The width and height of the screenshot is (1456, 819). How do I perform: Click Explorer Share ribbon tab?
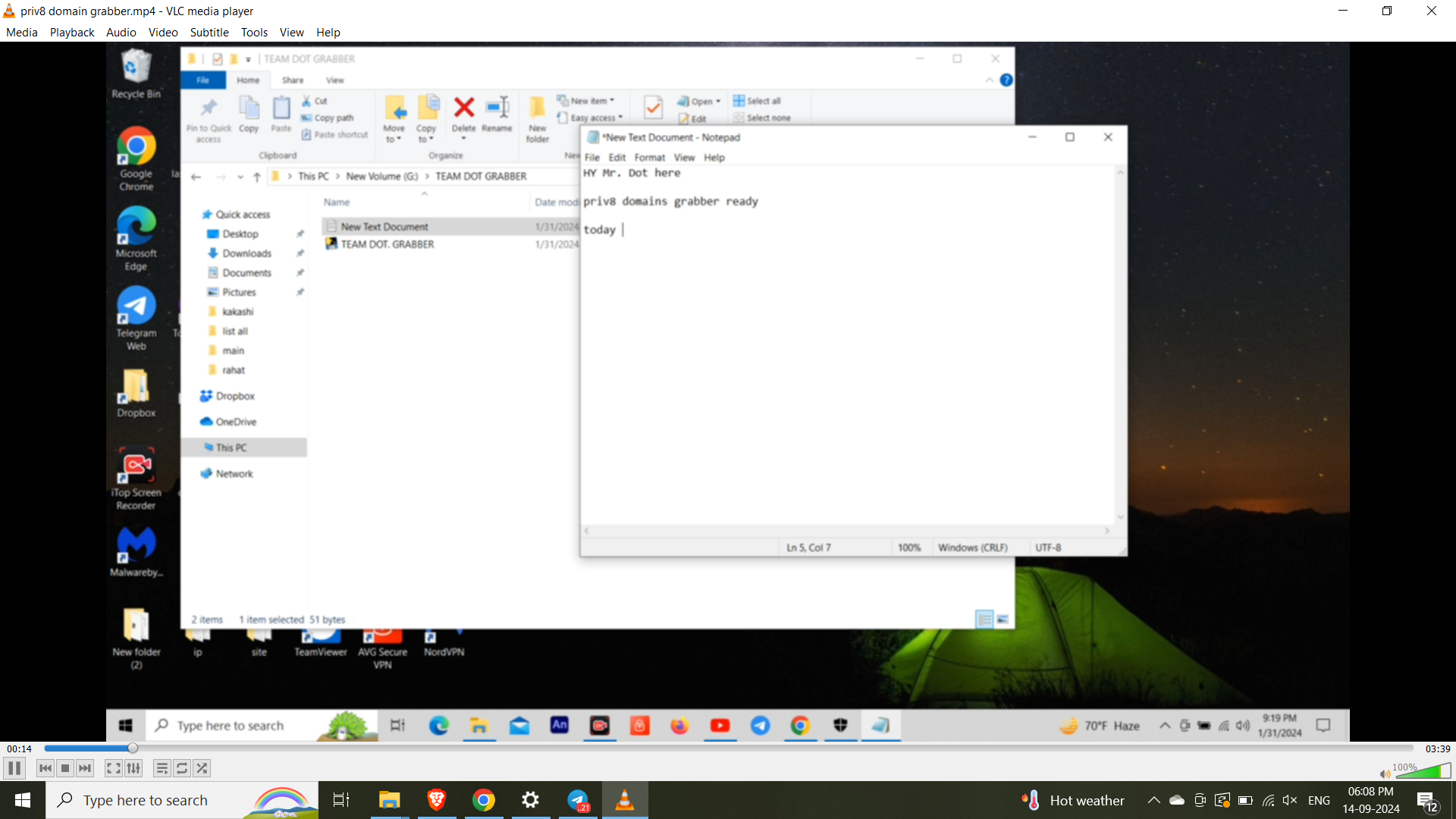(x=293, y=80)
